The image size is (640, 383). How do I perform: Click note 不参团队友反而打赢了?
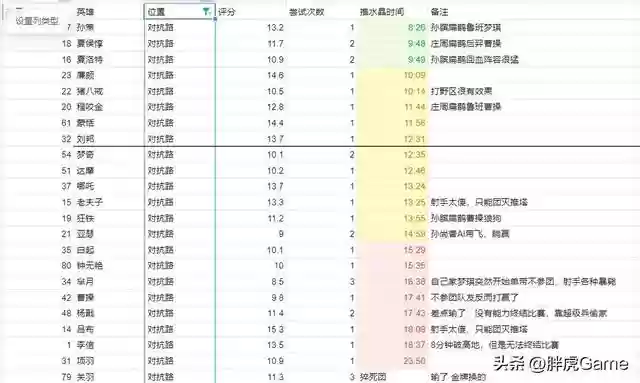475,298
